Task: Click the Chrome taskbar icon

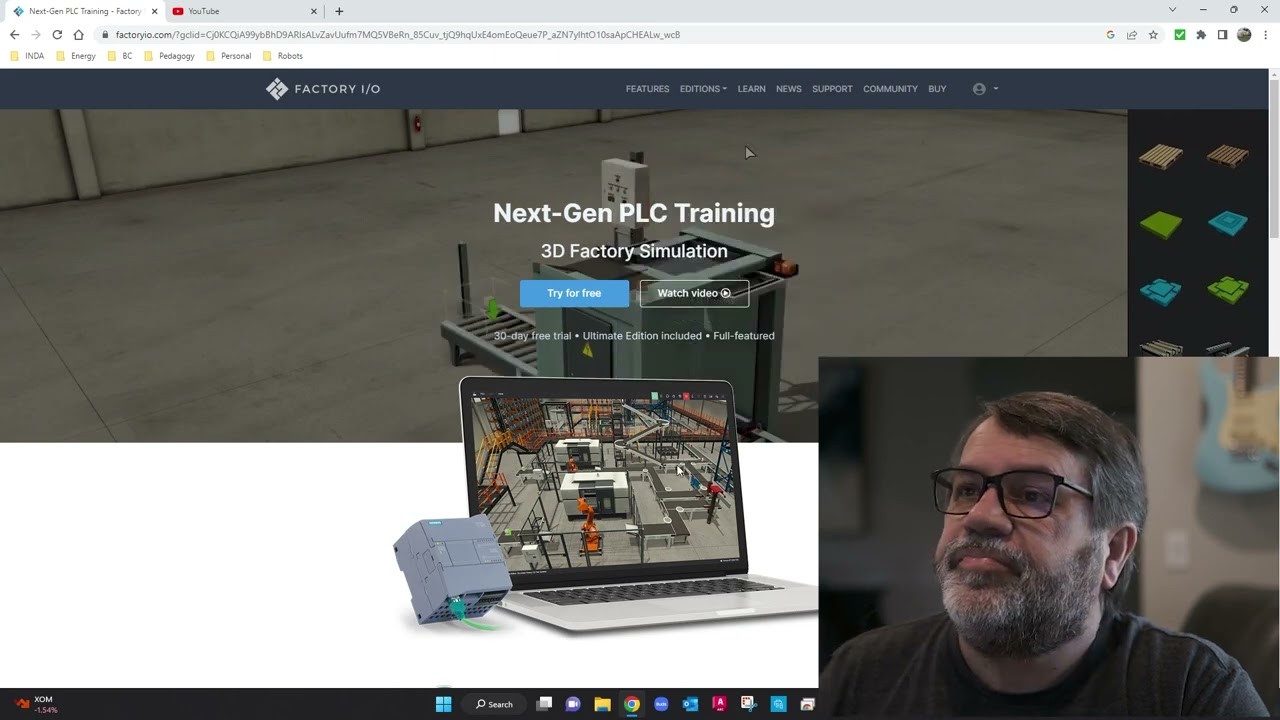Action: (x=632, y=704)
